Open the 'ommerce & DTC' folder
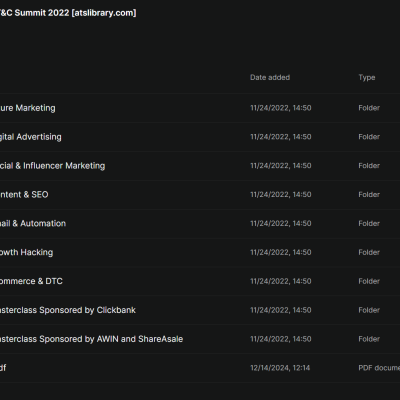Screen dimensions: 400x400 pos(31,281)
